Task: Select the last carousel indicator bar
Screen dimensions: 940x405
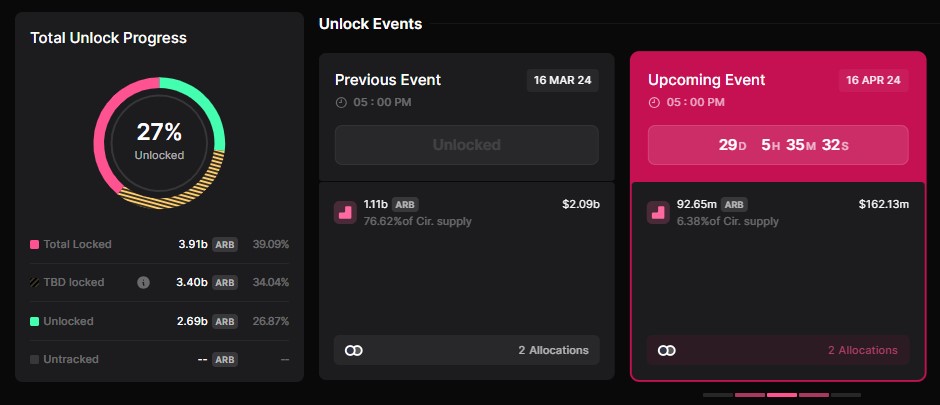Action: (x=846, y=395)
